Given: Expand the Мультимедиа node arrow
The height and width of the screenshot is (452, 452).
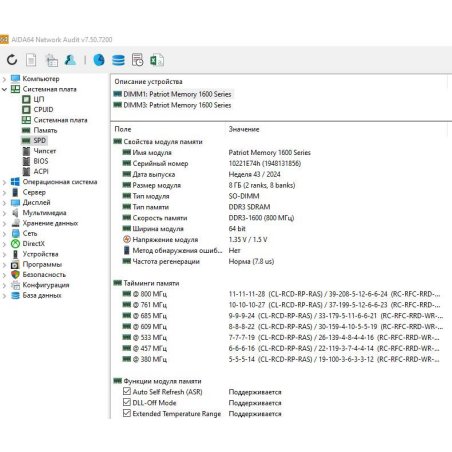Looking at the screenshot, I should (4, 213).
